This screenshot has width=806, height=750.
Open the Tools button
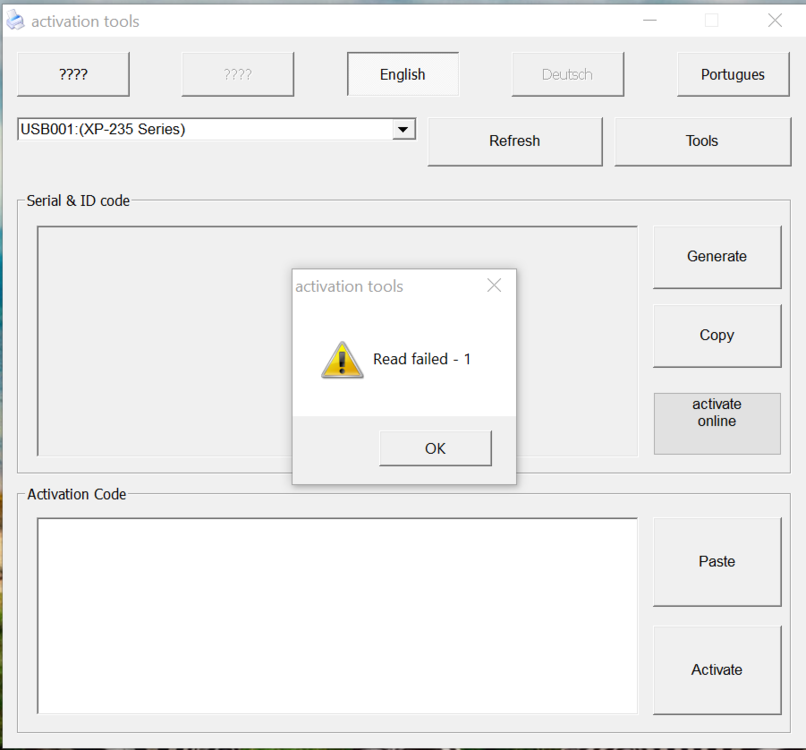coord(701,141)
